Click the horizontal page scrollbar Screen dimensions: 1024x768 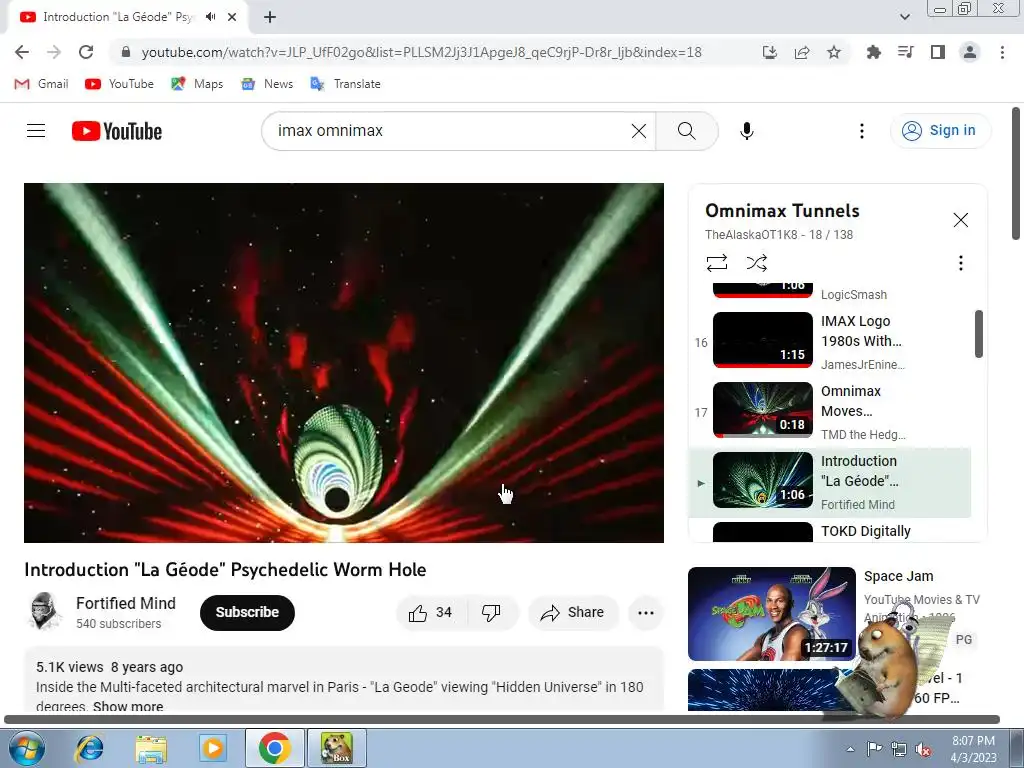502,720
